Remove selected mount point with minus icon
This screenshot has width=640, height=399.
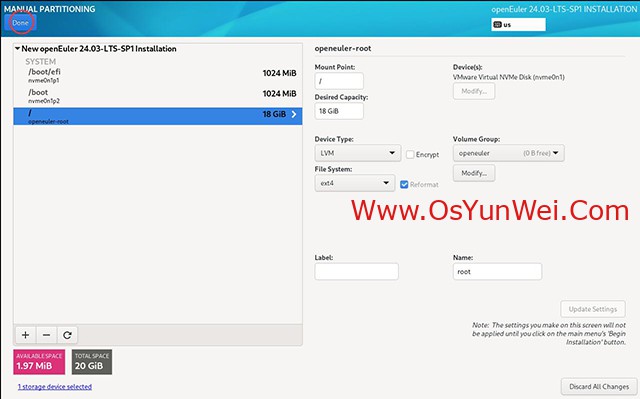point(47,335)
